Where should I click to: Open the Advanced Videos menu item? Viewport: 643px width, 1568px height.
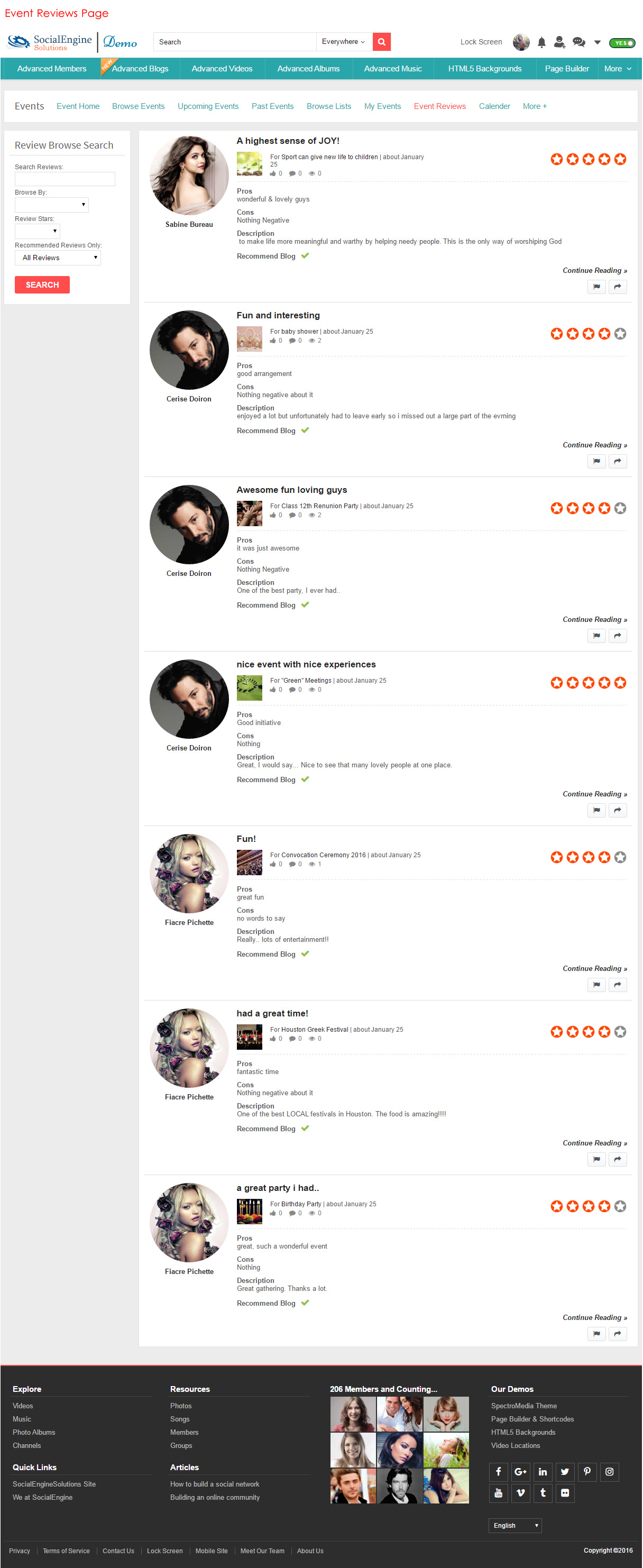pos(222,69)
